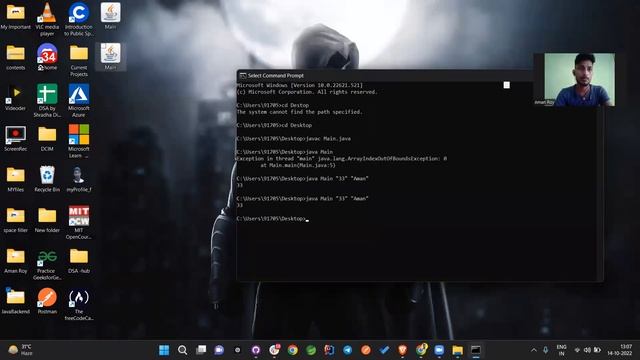Open the contents folder on desktop
This screenshot has height=360, width=640.
click(x=16, y=57)
